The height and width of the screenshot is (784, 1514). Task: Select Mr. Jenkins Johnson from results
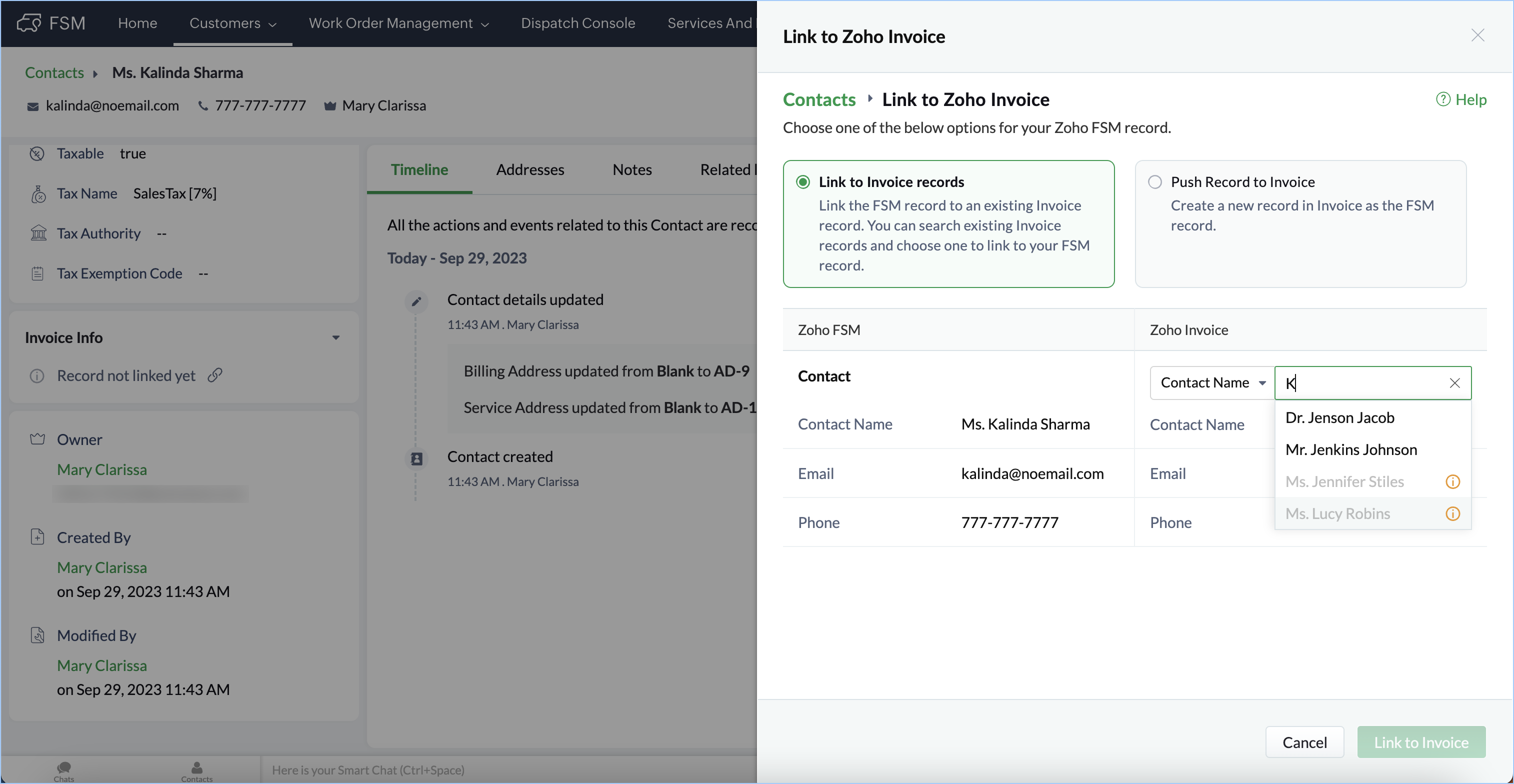tap(1372, 449)
